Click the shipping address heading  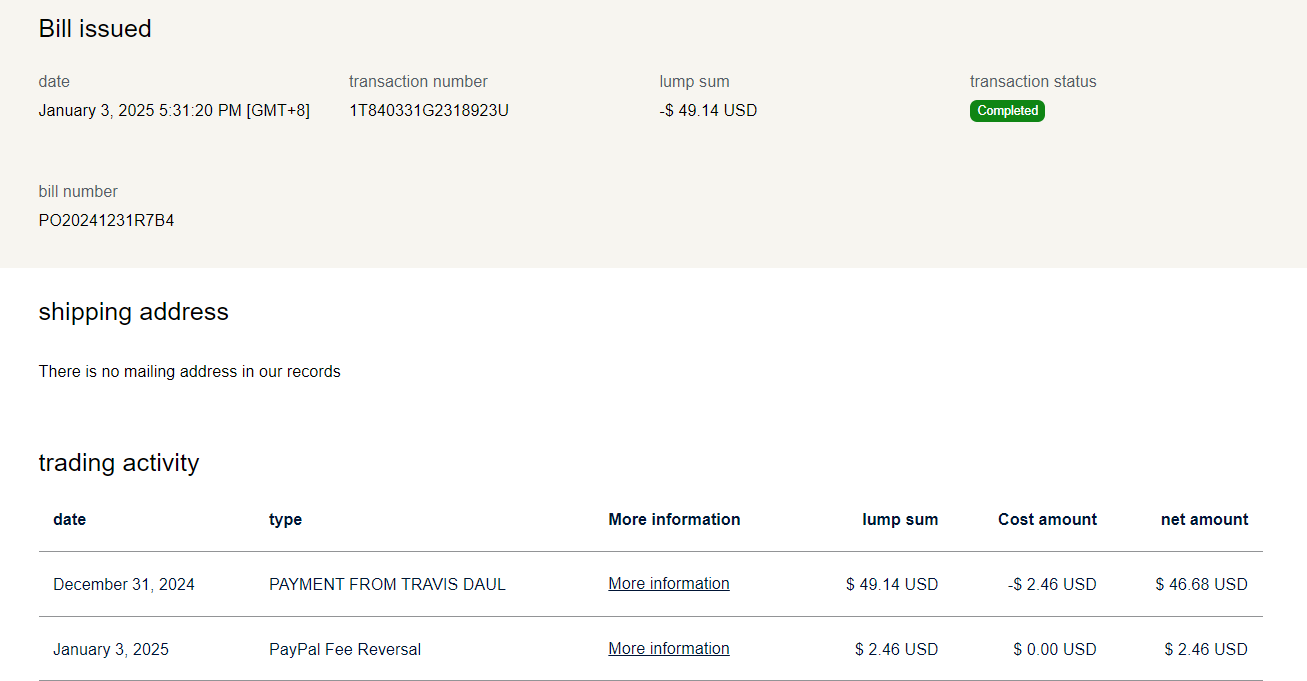click(x=133, y=312)
